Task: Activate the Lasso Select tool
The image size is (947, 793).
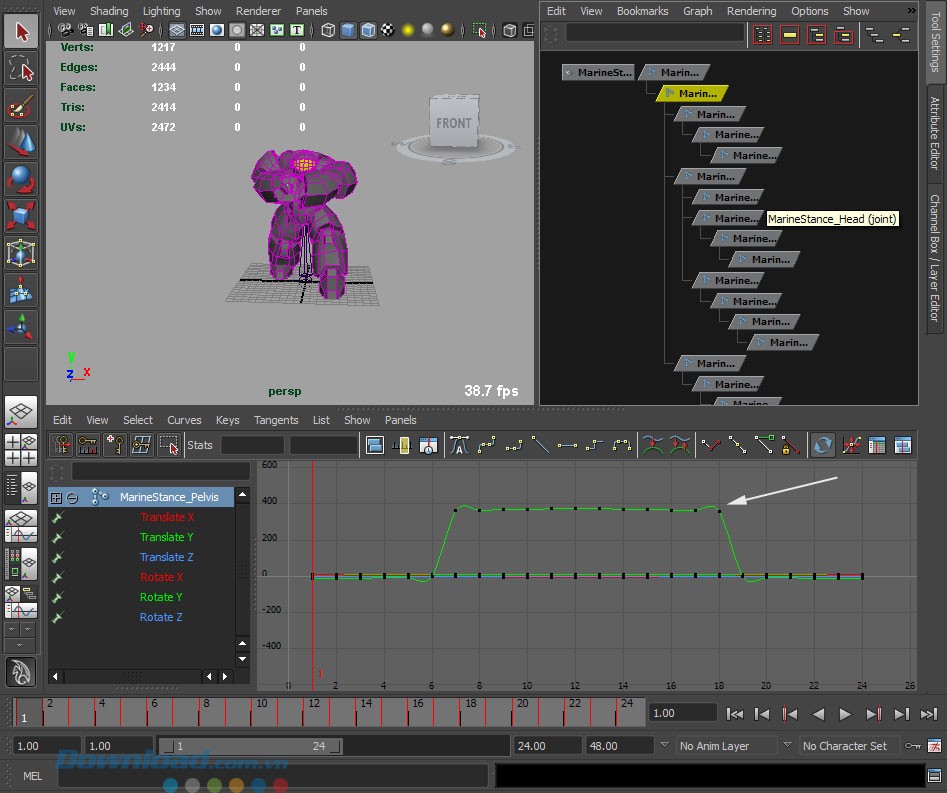Action: click(x=21, y=68)
